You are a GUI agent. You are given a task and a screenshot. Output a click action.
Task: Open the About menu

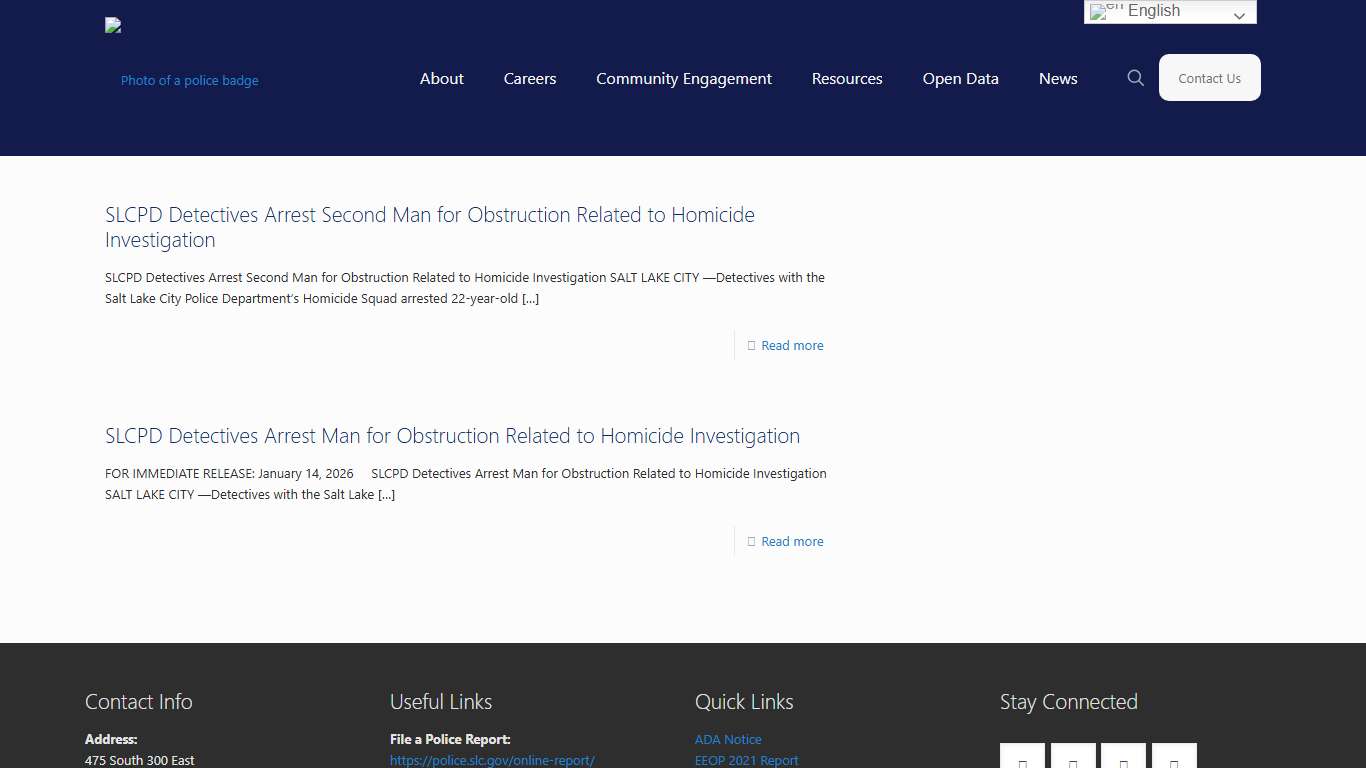click(441, 79)
